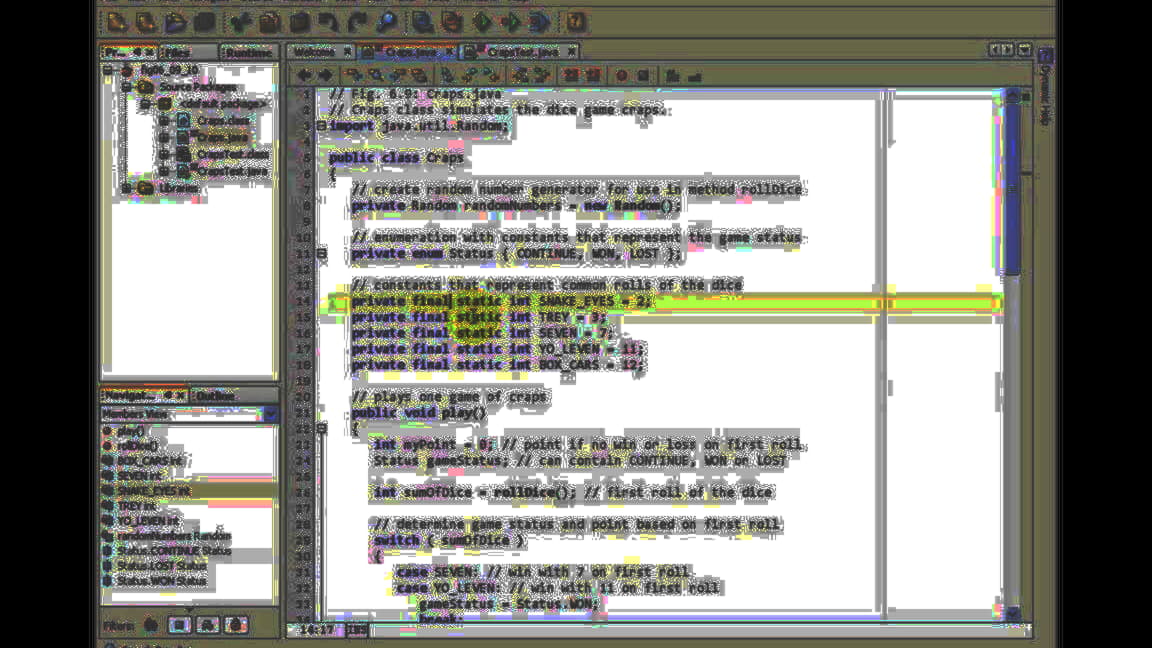Click the Redo arrow icon
Viewport: 1152px width, 648px height.
coord(357,22)
